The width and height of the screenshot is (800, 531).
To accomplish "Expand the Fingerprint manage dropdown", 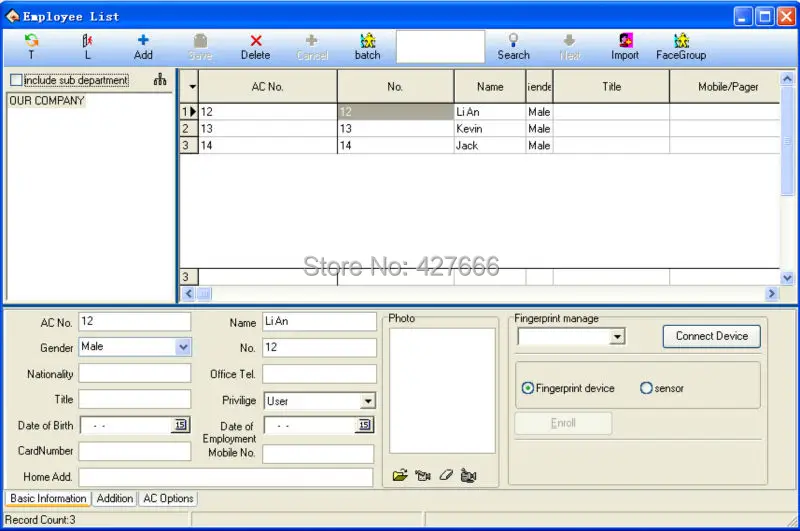I will (617, 337).
